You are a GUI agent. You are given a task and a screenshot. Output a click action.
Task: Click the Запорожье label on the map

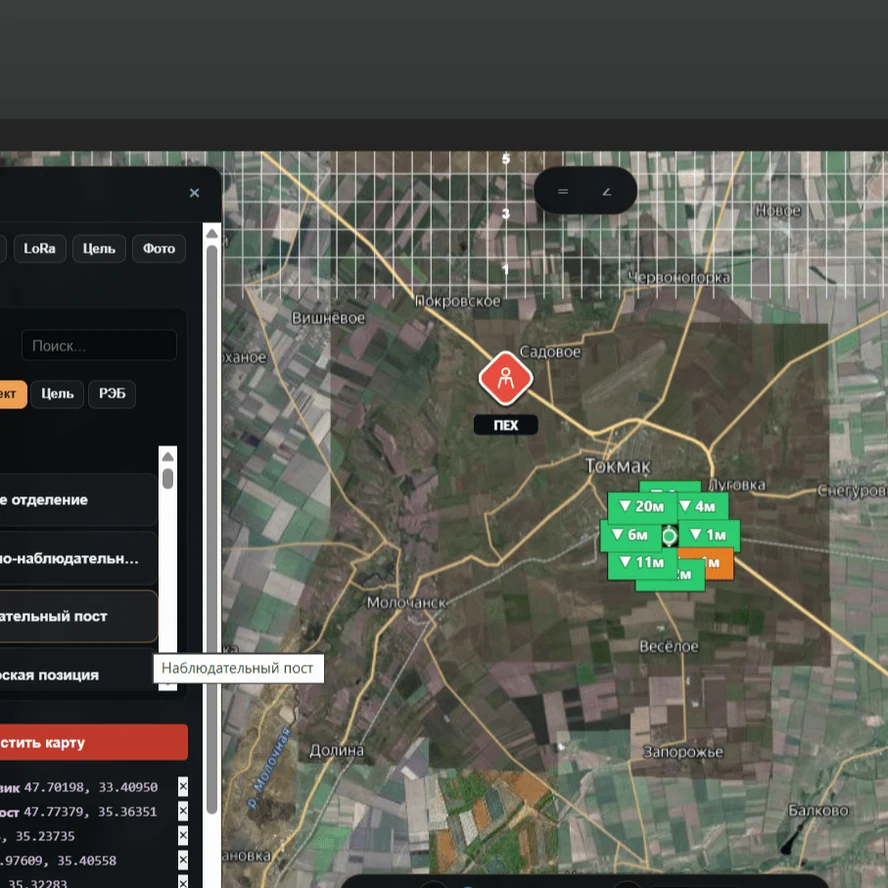coord(683,752)
